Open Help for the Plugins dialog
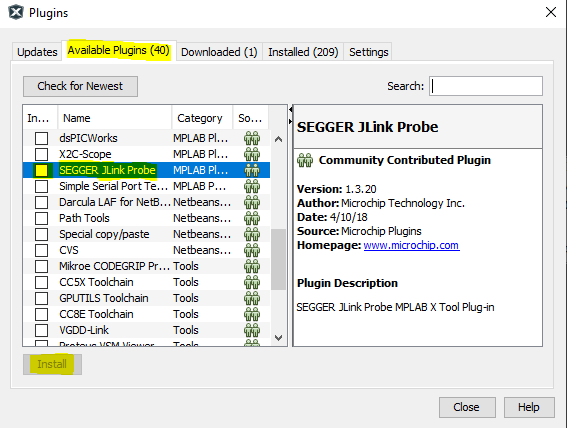 pos(529,407)
